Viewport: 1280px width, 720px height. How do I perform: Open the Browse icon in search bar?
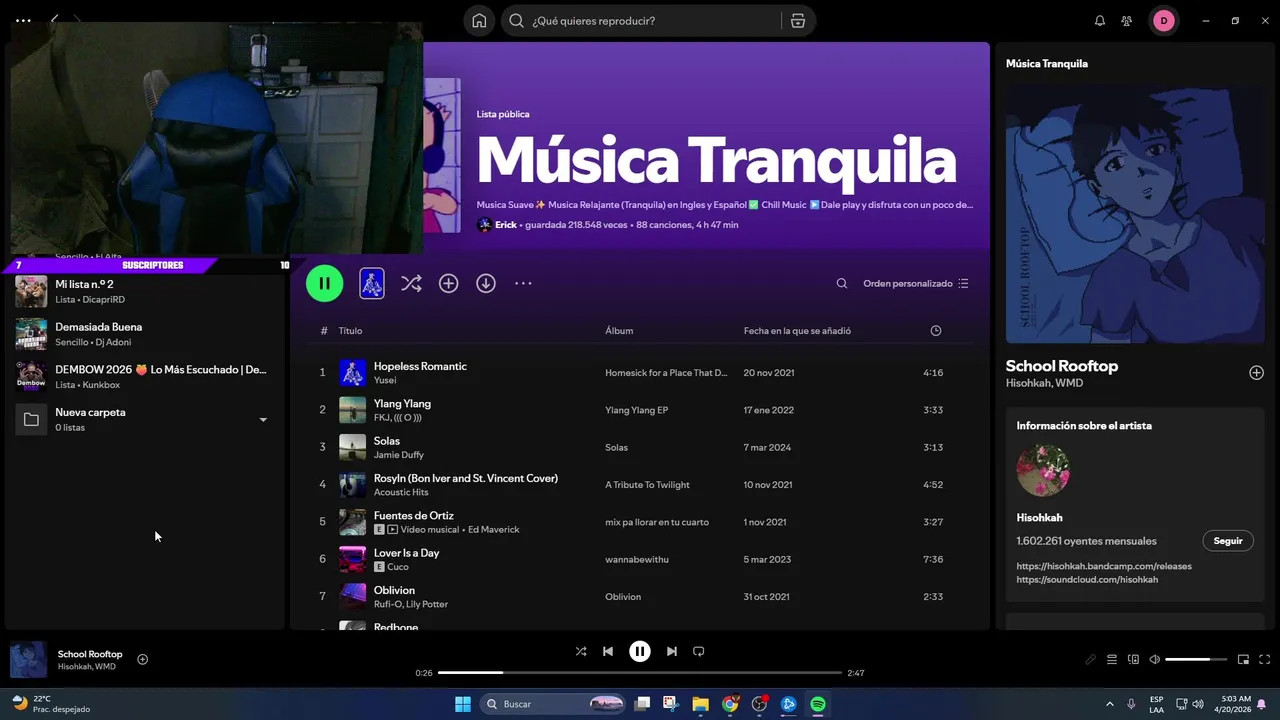797,21
